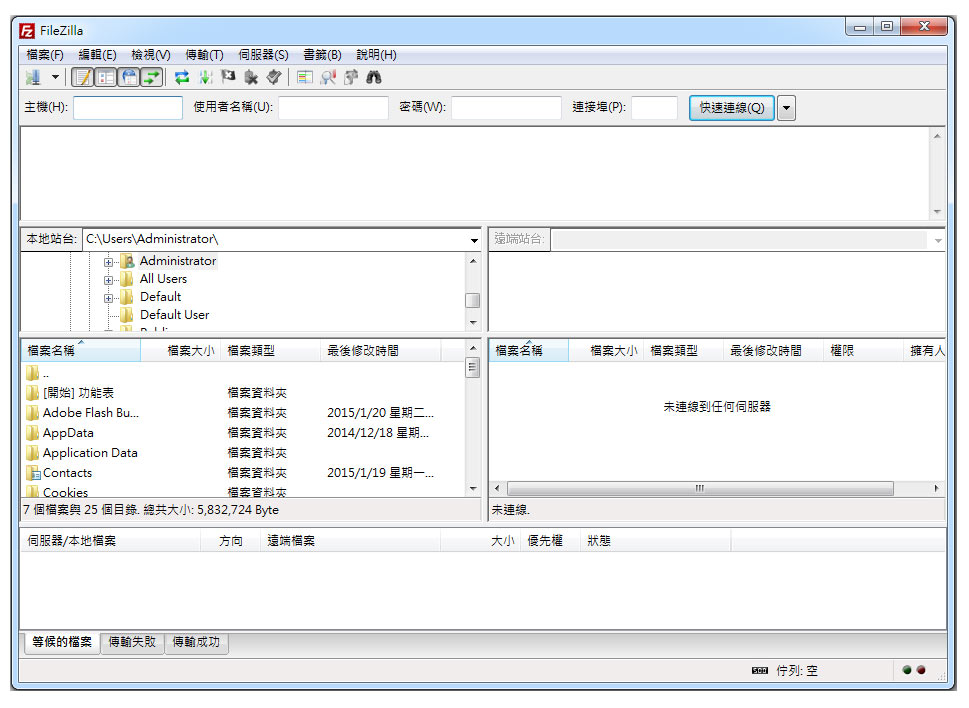Open the 檢視(V) menu
The image size is (969, 708).
click(151, 55)
